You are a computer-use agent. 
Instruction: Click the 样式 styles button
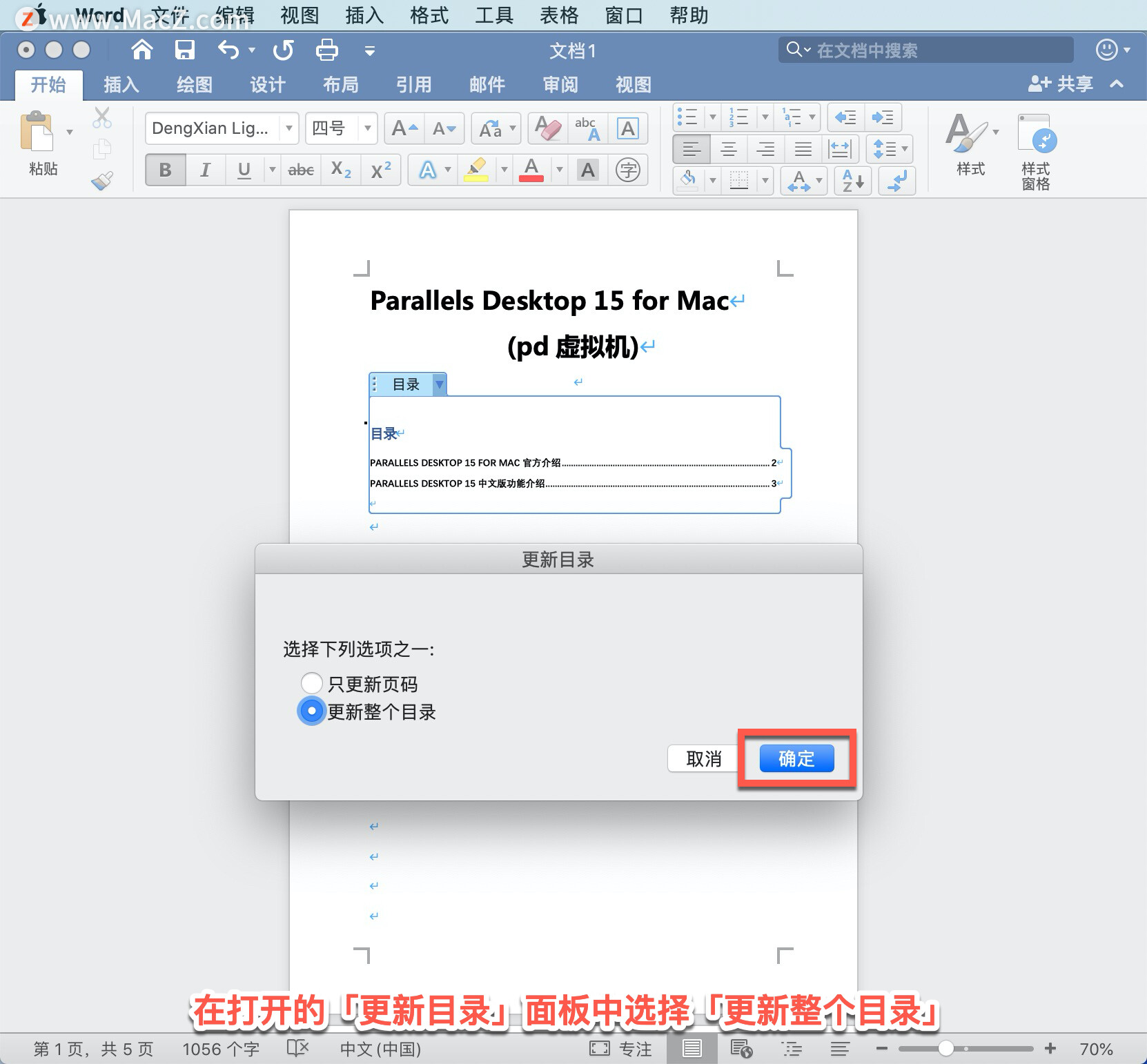coord(970,145)
